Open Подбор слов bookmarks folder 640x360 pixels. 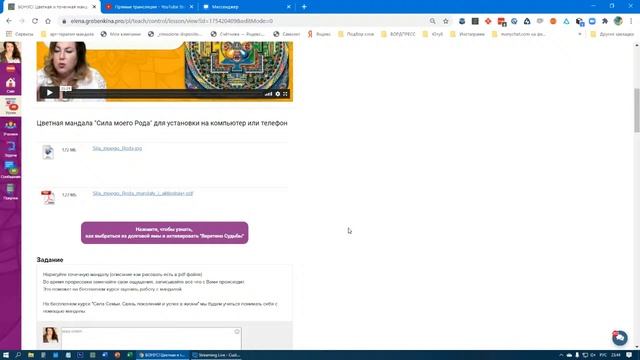[356, 34]
